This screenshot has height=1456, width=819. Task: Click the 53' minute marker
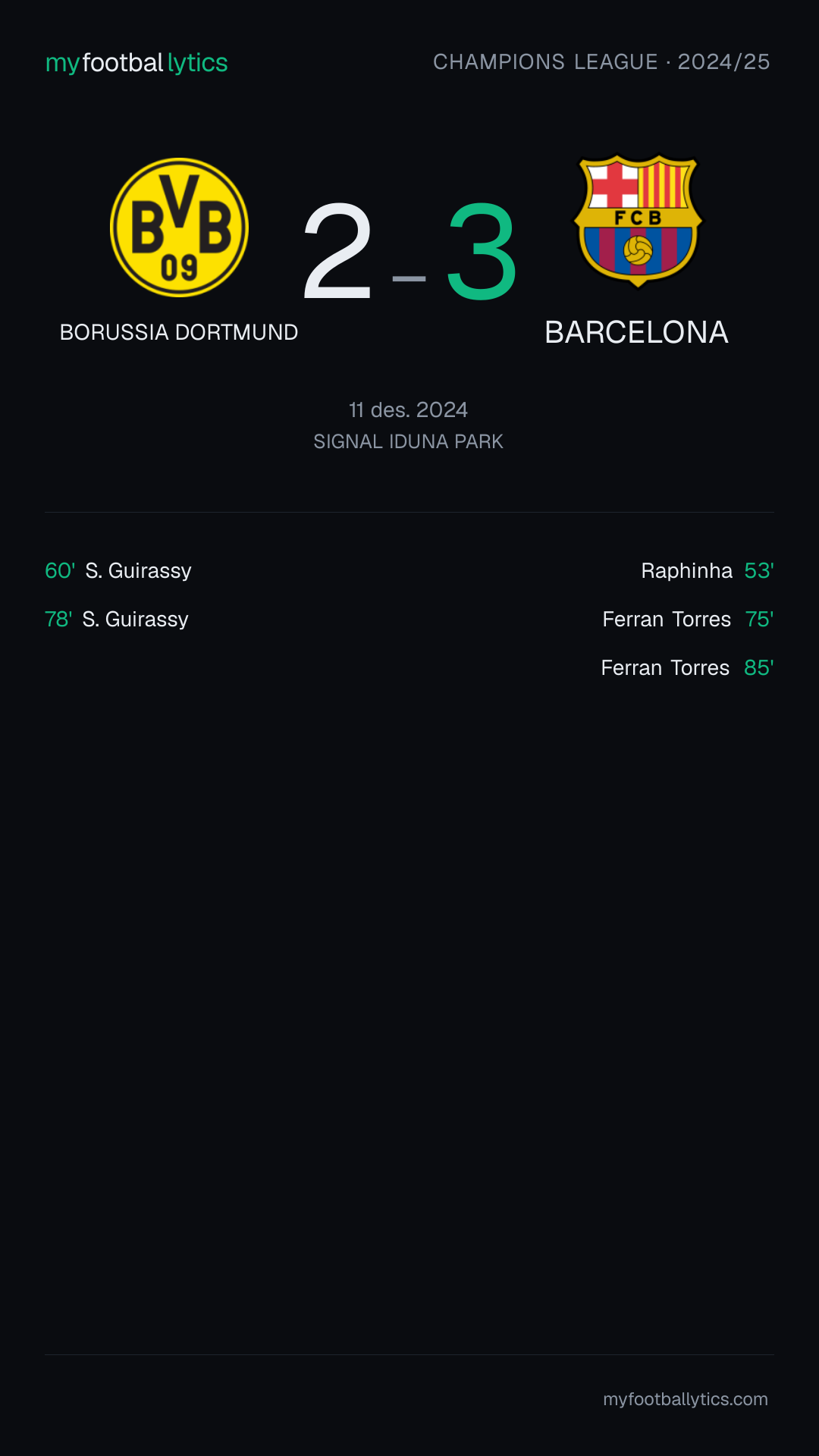pyautogui.click(x=759, y=570)
